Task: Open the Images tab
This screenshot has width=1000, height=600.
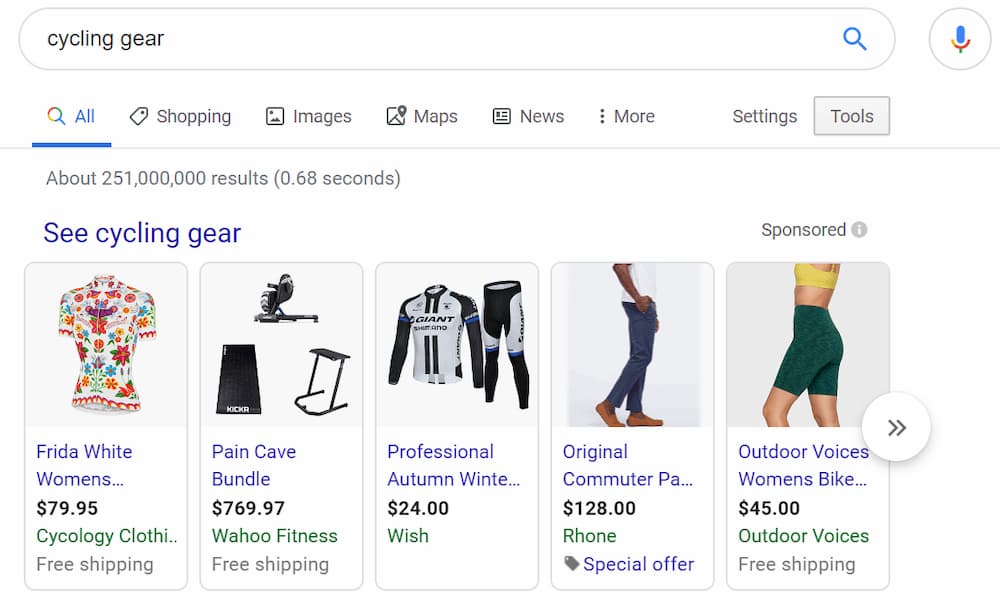Action: [x=309, y=116]
